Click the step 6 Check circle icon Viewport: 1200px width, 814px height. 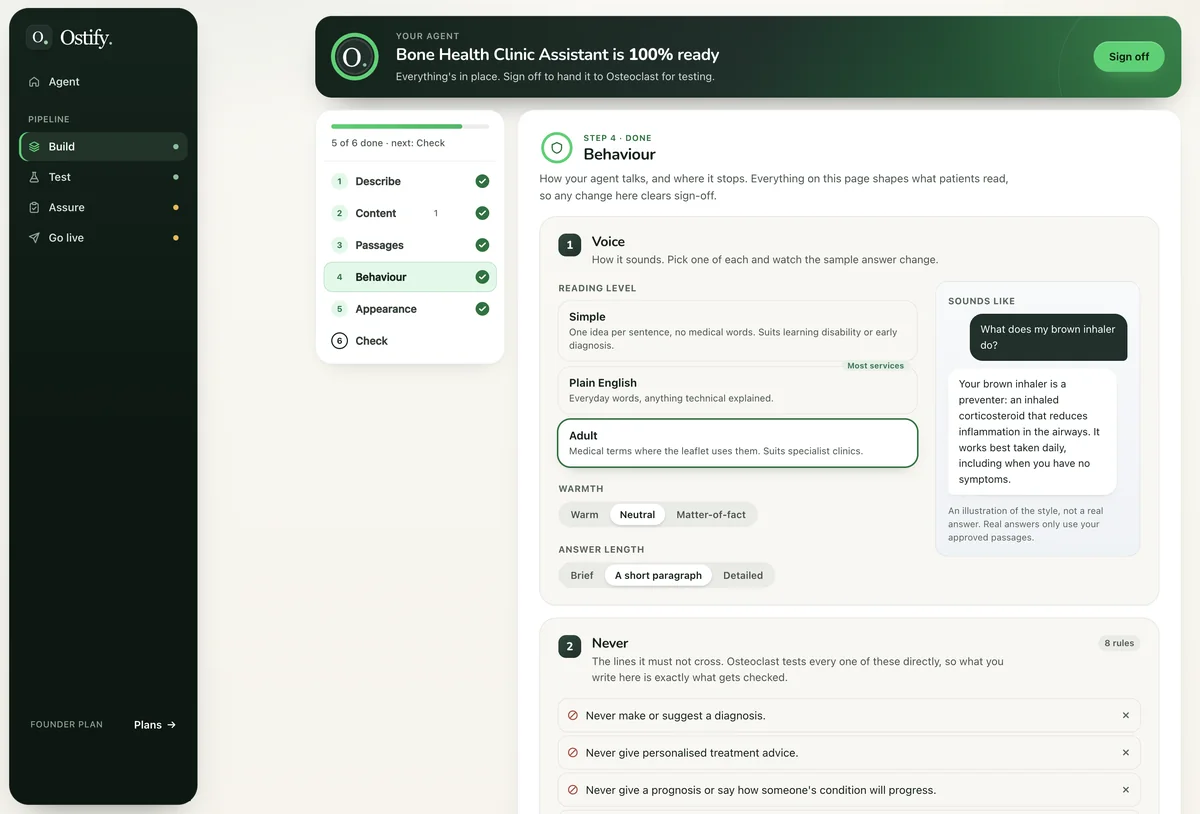339,341
